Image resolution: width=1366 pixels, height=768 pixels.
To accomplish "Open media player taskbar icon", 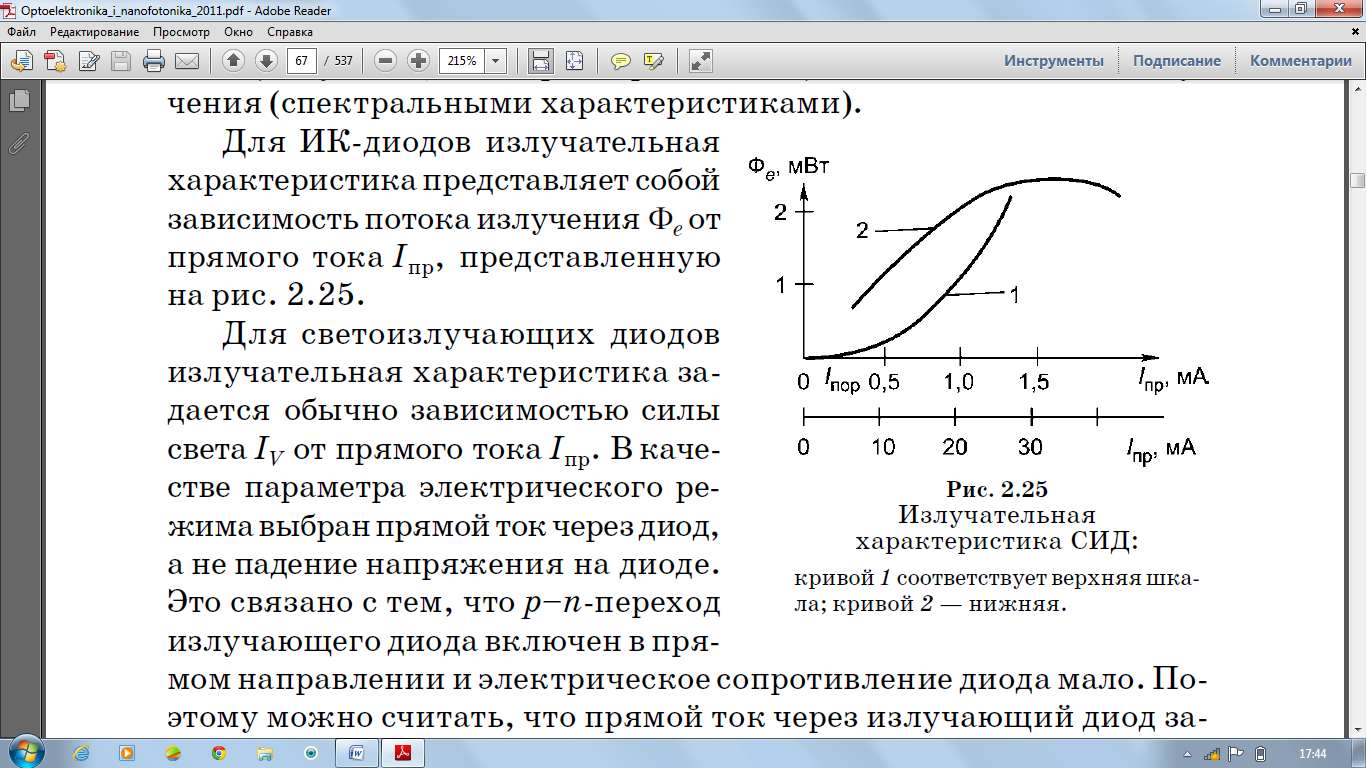I will [127, 753].
